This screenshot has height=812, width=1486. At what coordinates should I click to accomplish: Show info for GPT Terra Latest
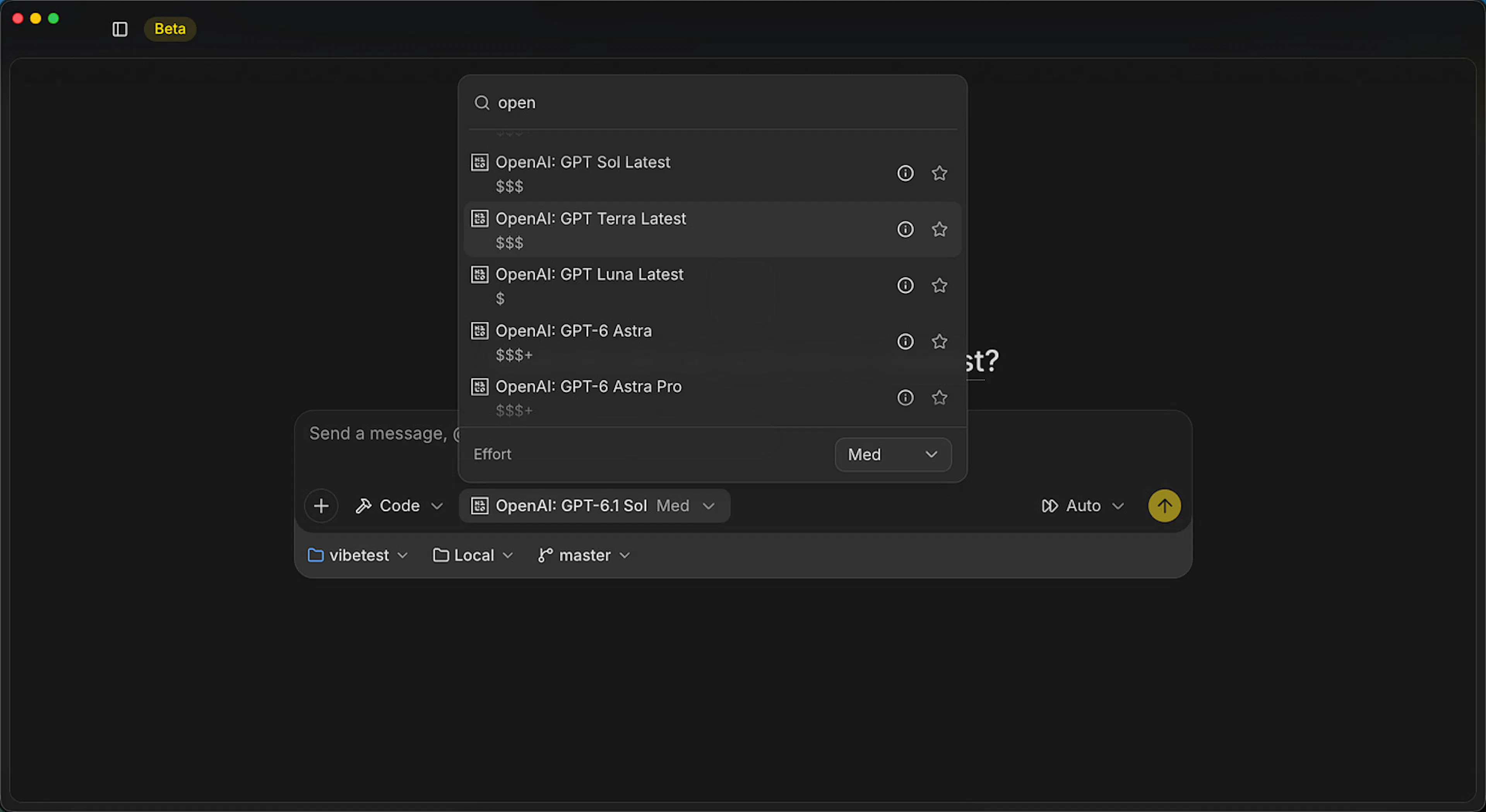pyautogui.click(x=905, y=229)
